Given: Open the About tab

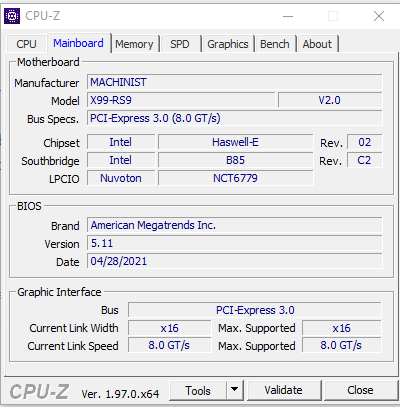Looking at the screenshot, I should coord(317,44).
